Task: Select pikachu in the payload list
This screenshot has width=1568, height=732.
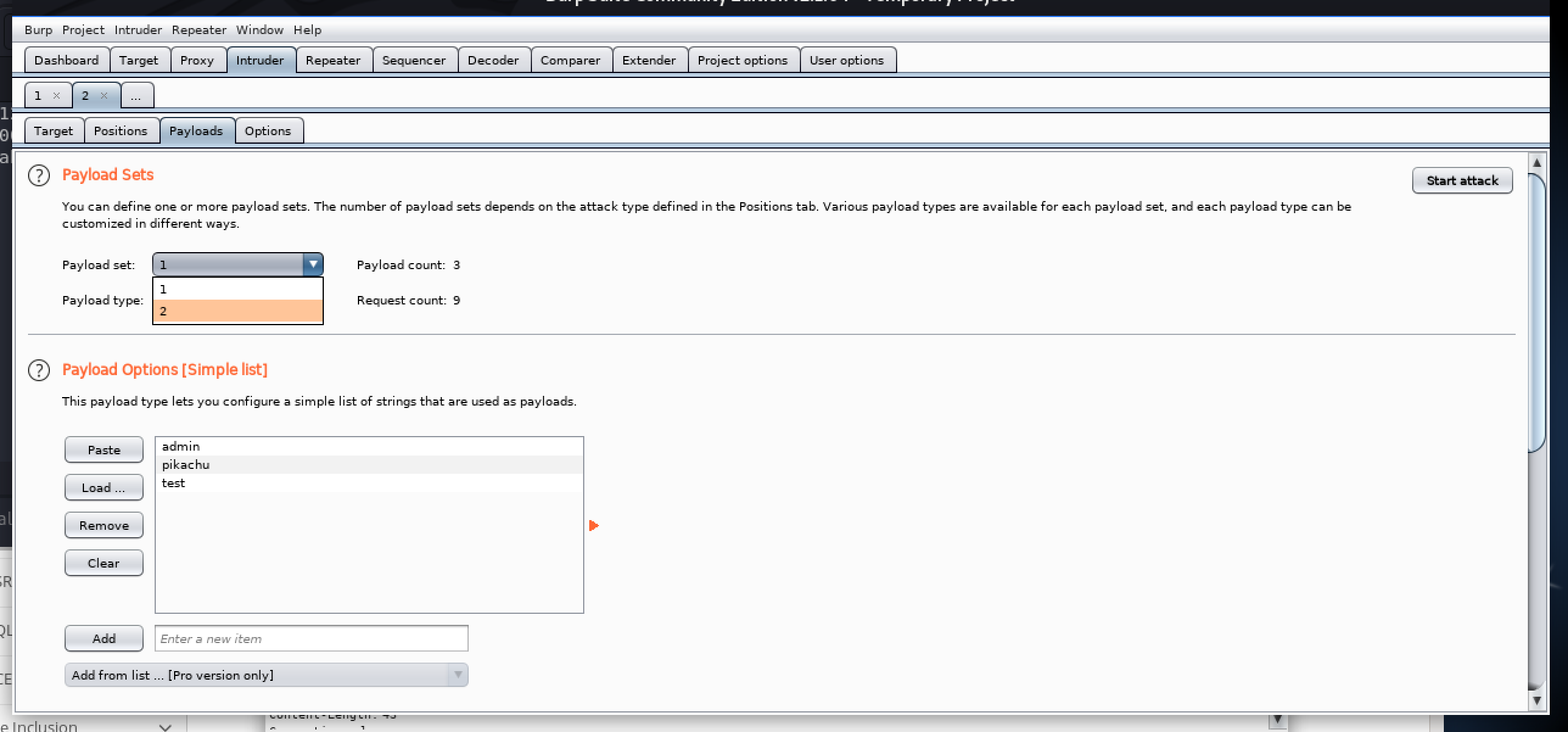Action: (x=186, y=465)
